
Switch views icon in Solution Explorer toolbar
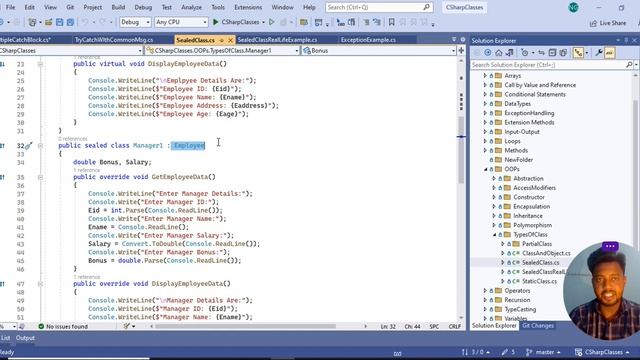click(x=510, y=53)
